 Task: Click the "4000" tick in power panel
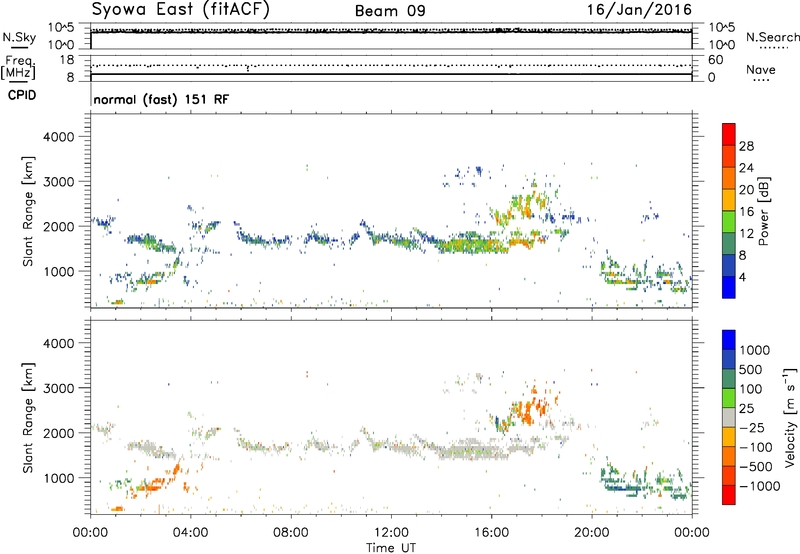coord(59,137)
